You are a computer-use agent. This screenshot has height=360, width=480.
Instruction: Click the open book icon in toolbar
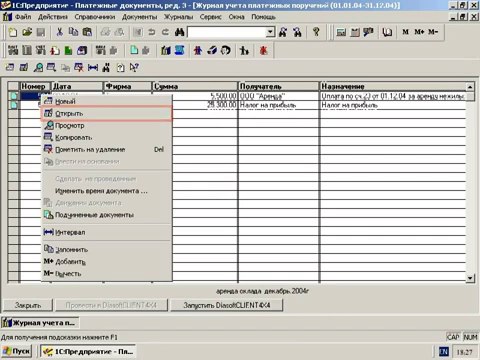[387, 32]
